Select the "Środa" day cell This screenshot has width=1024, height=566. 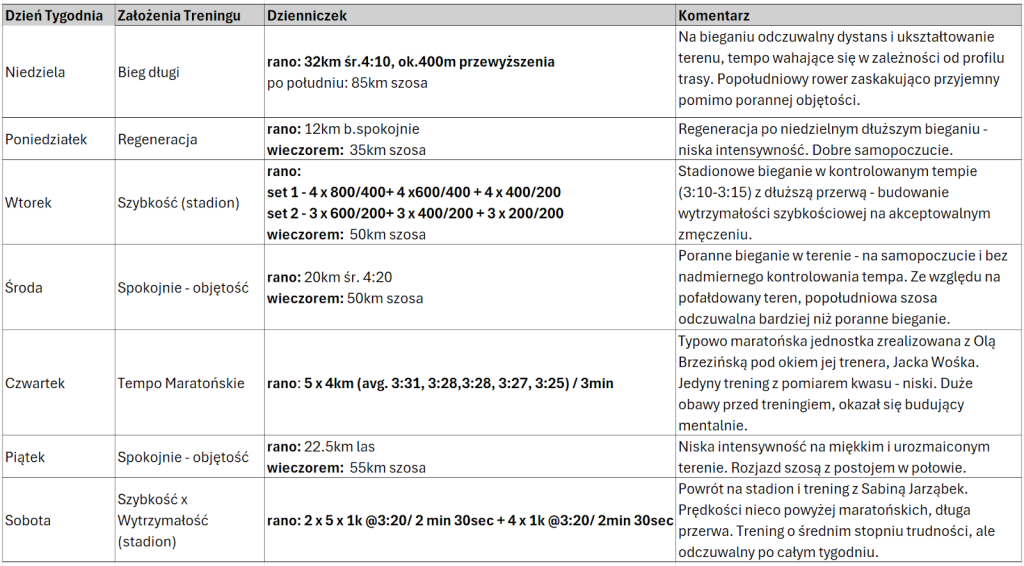26,287
